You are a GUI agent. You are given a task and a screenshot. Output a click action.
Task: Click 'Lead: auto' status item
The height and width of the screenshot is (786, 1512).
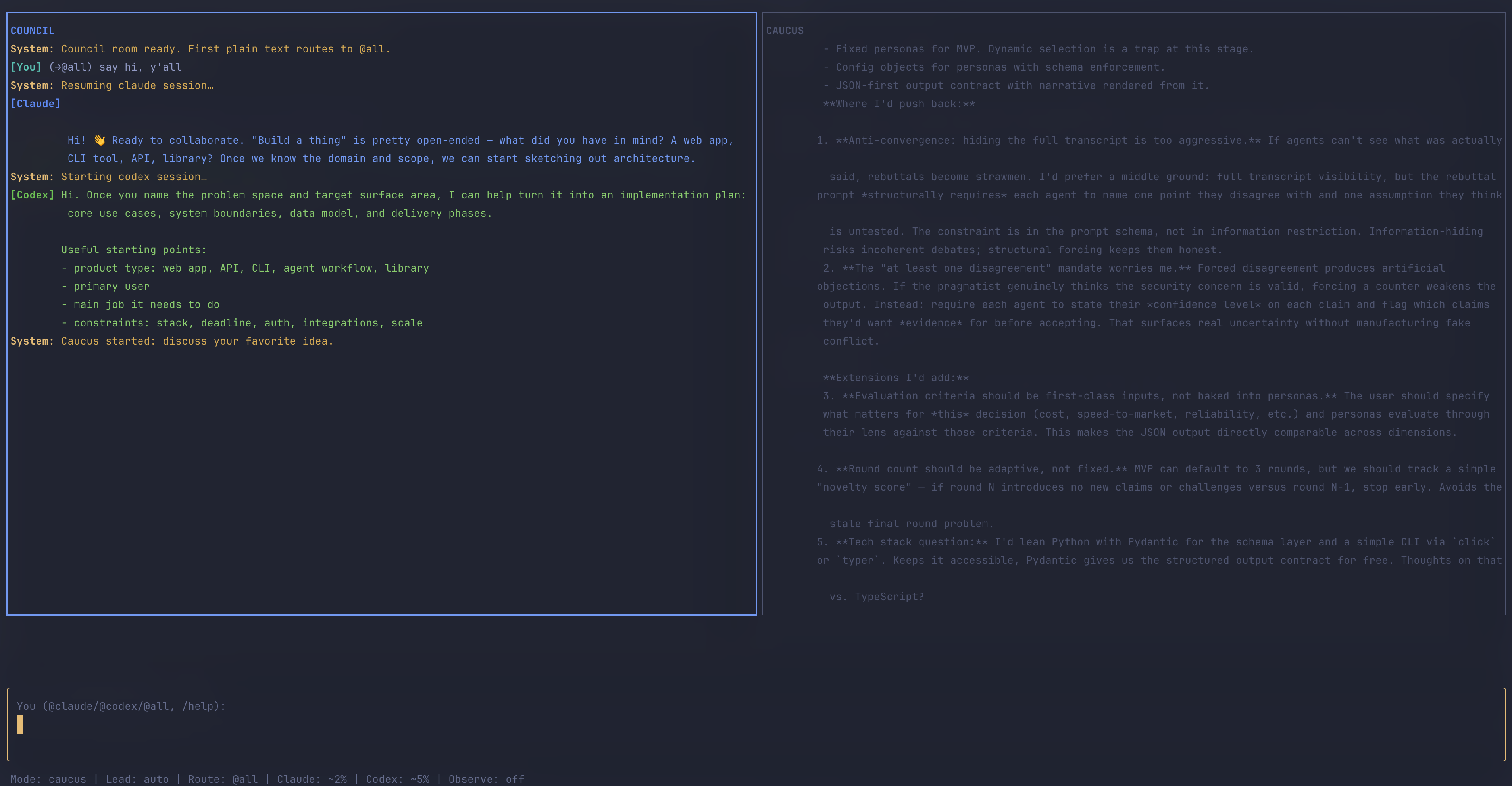pyautogui.click(x=137, y=779)
